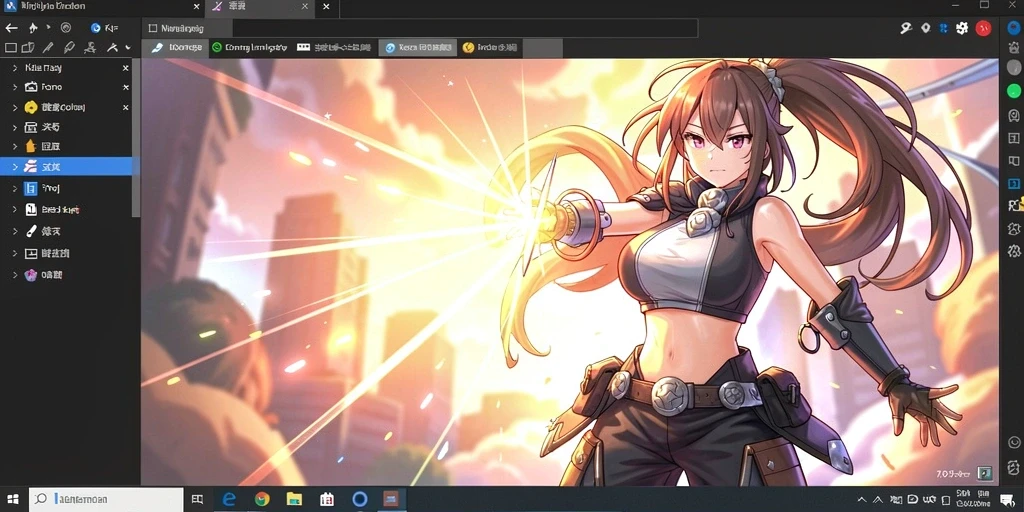Open the Chrome icon in the taskbar

(262, 500)
